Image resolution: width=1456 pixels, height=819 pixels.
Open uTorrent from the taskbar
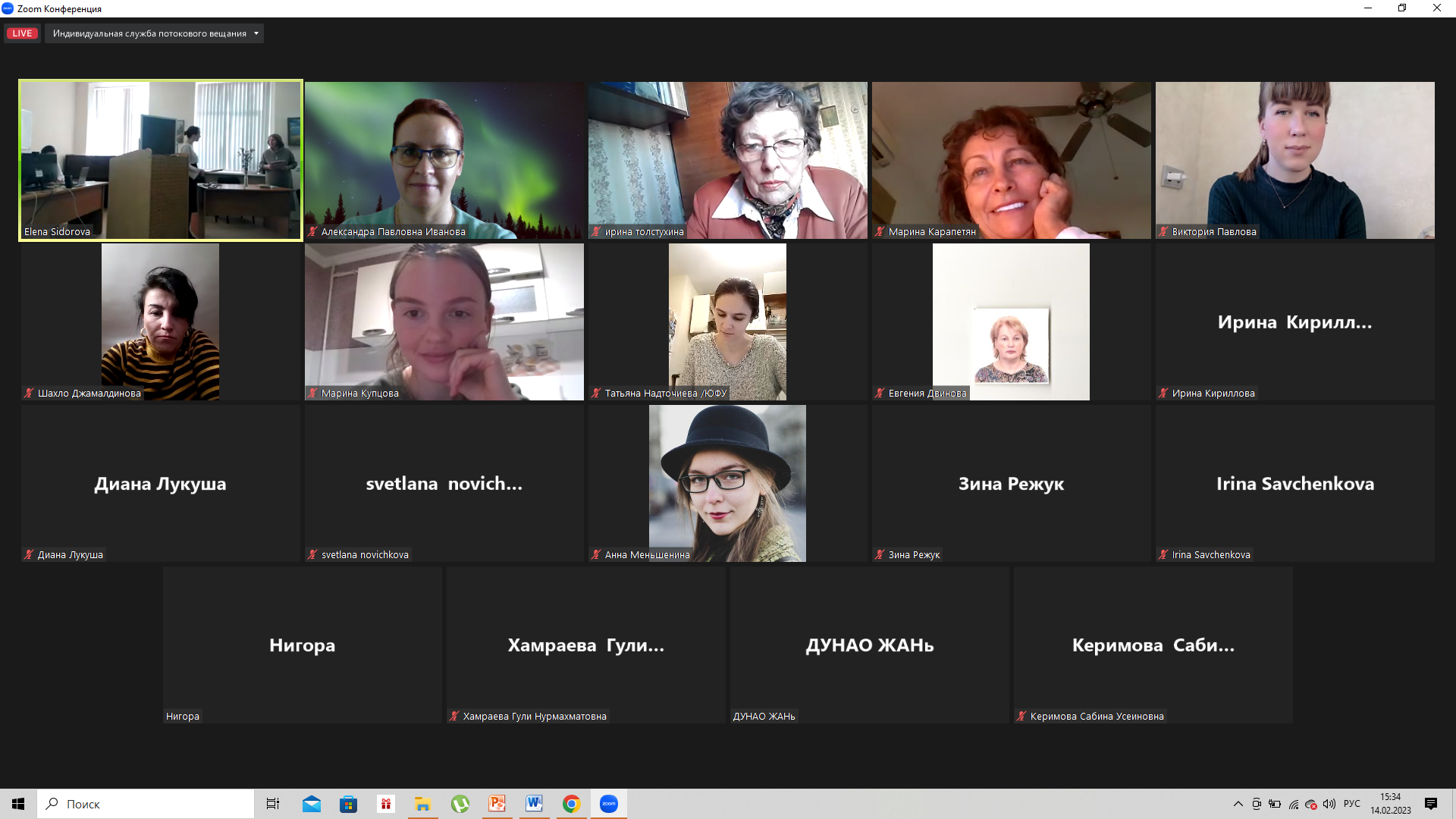point(460,804)
